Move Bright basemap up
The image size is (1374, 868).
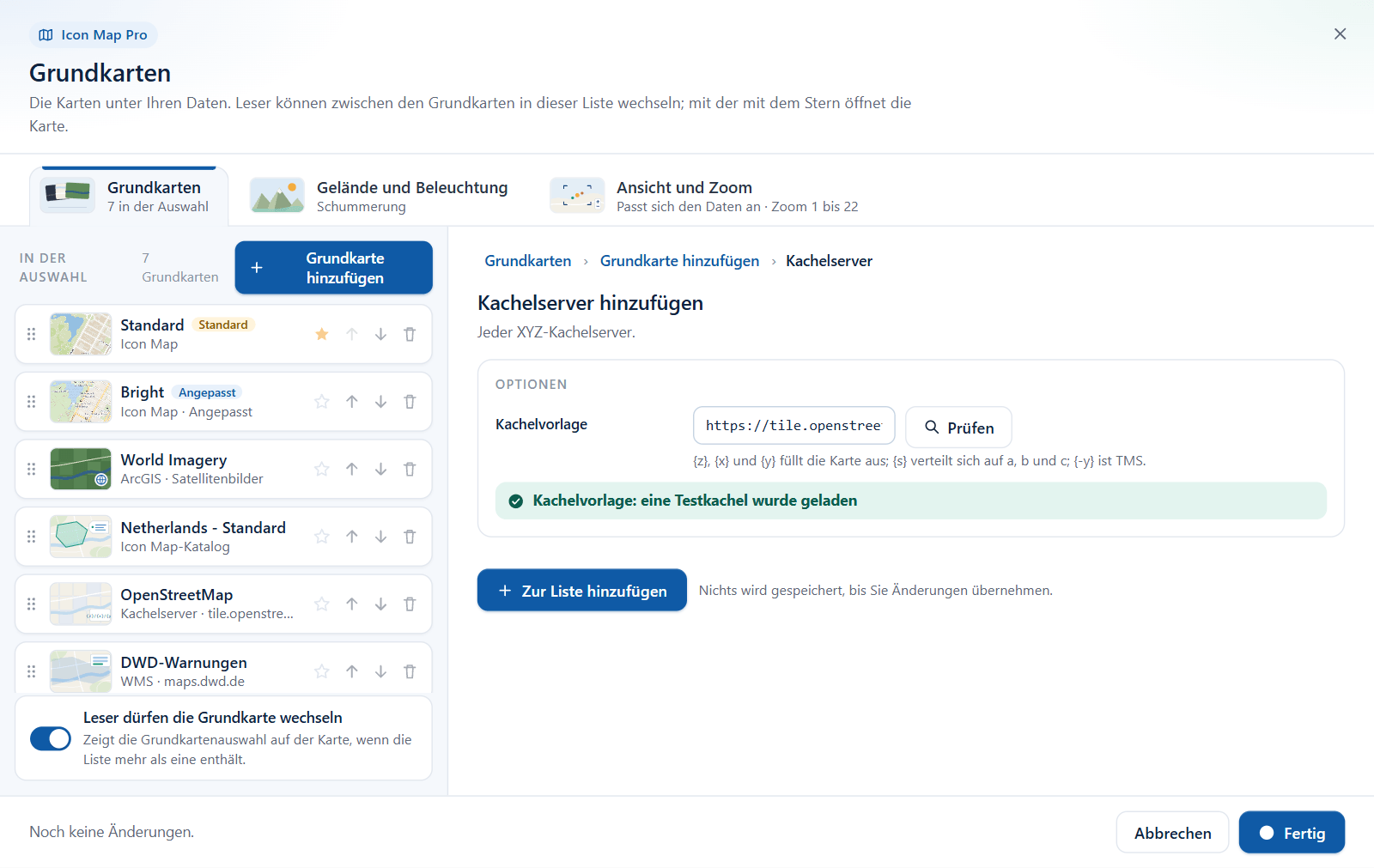(x=352, y=402)
